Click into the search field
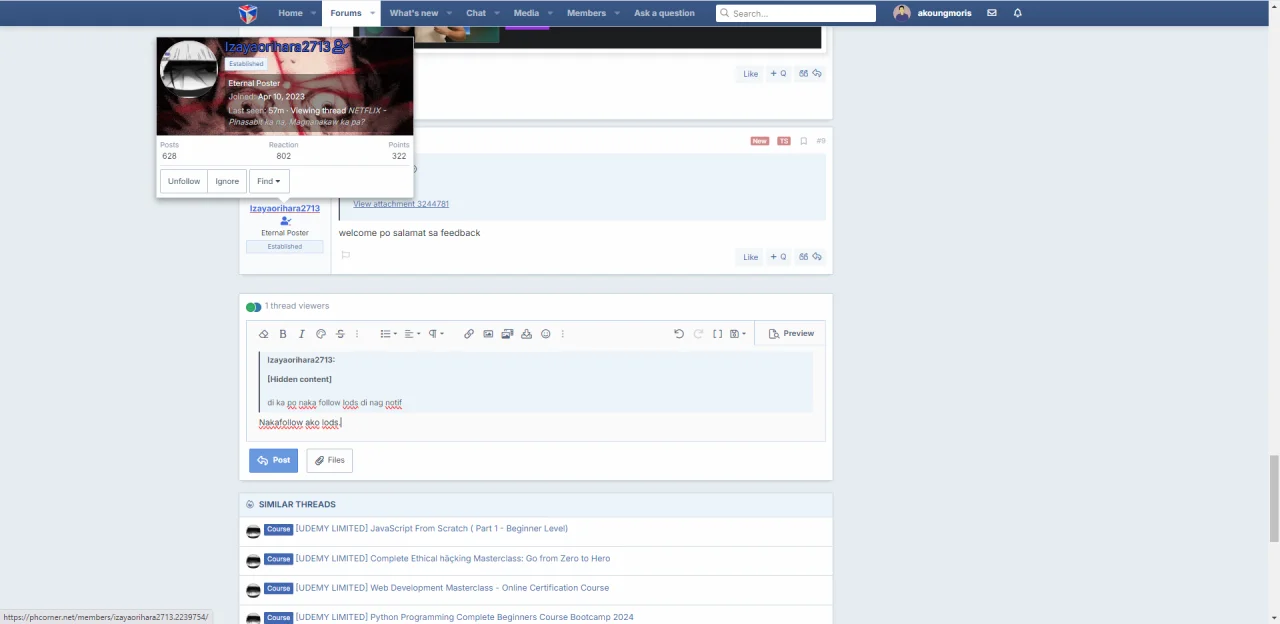1280x624 pixels. click(796, 13)
